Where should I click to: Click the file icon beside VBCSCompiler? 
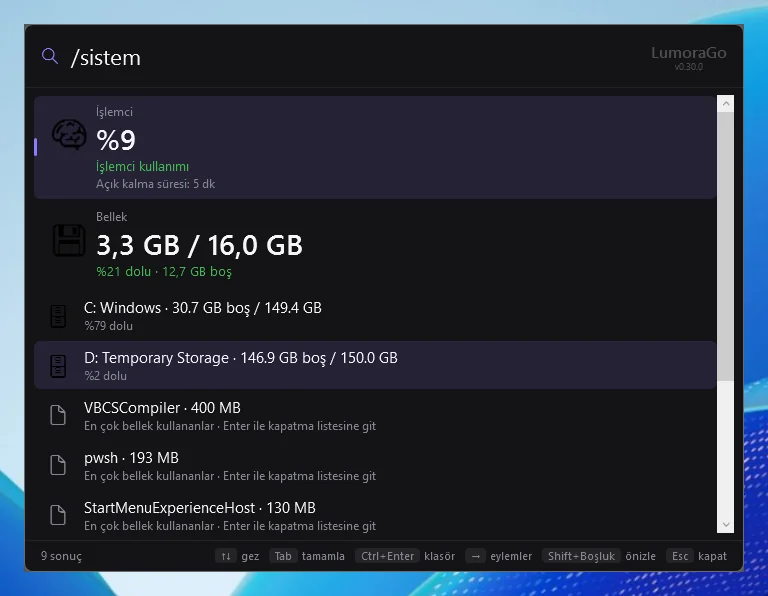pyautogui.click(x=58, y=415)
